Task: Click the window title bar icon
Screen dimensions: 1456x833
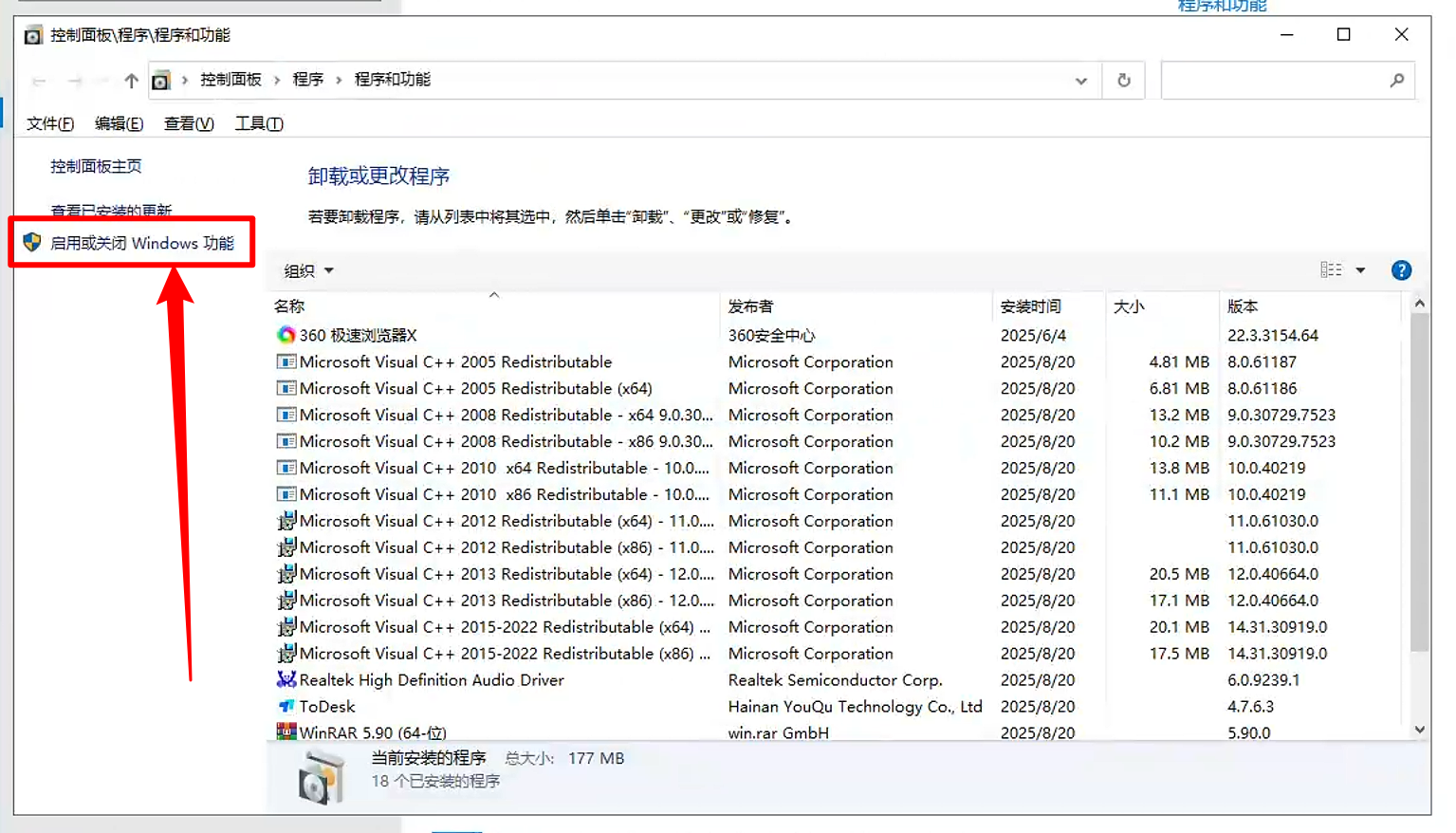Action: 33,35
